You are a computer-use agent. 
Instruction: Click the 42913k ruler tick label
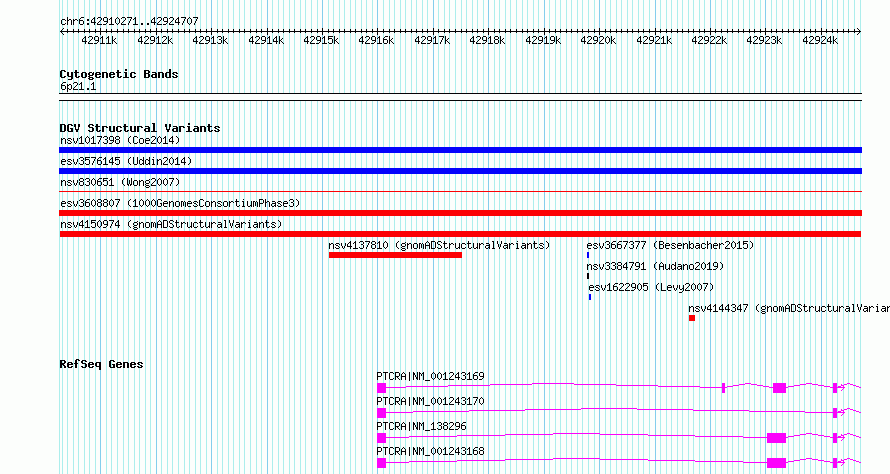[x=210, y=41]
